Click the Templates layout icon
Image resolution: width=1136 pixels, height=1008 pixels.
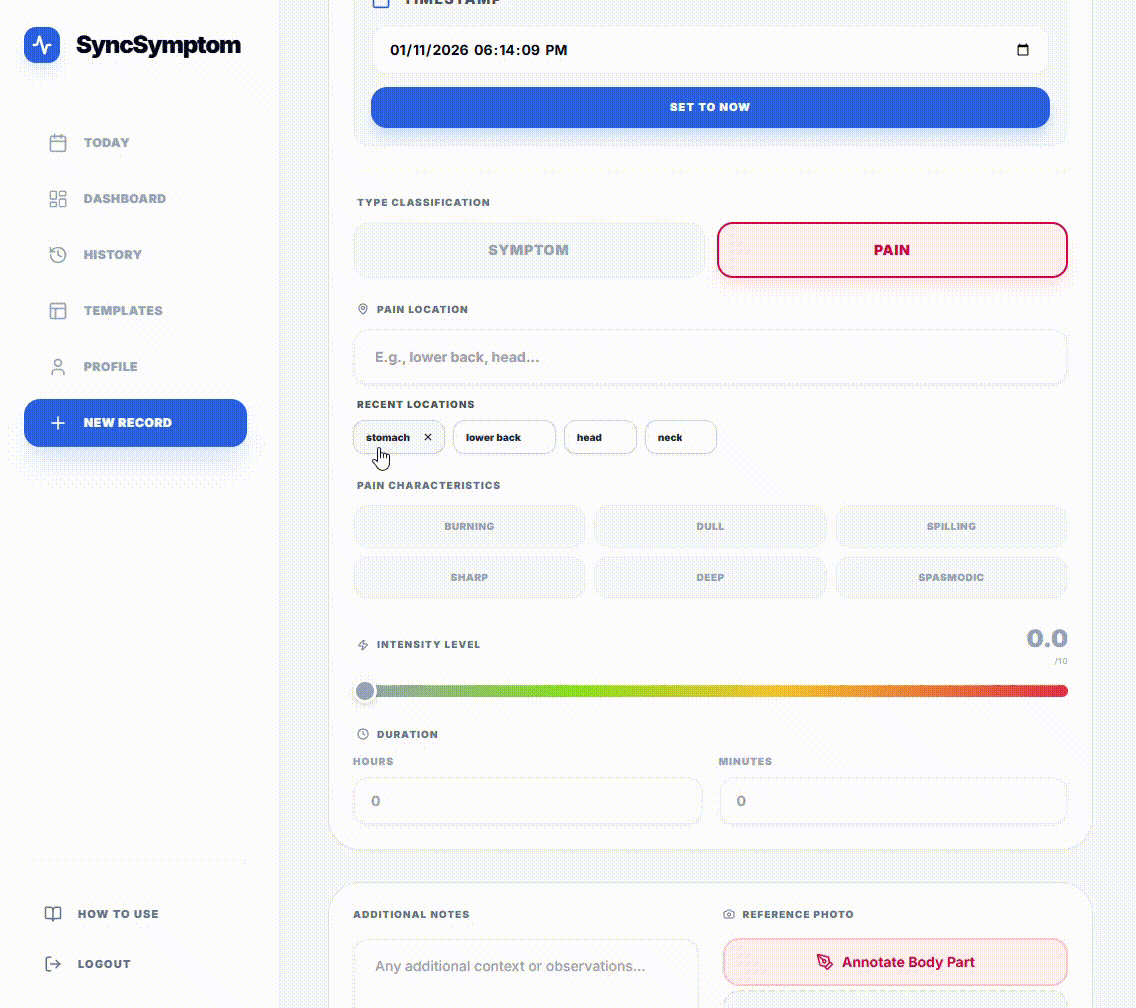[x=58, y=311]
